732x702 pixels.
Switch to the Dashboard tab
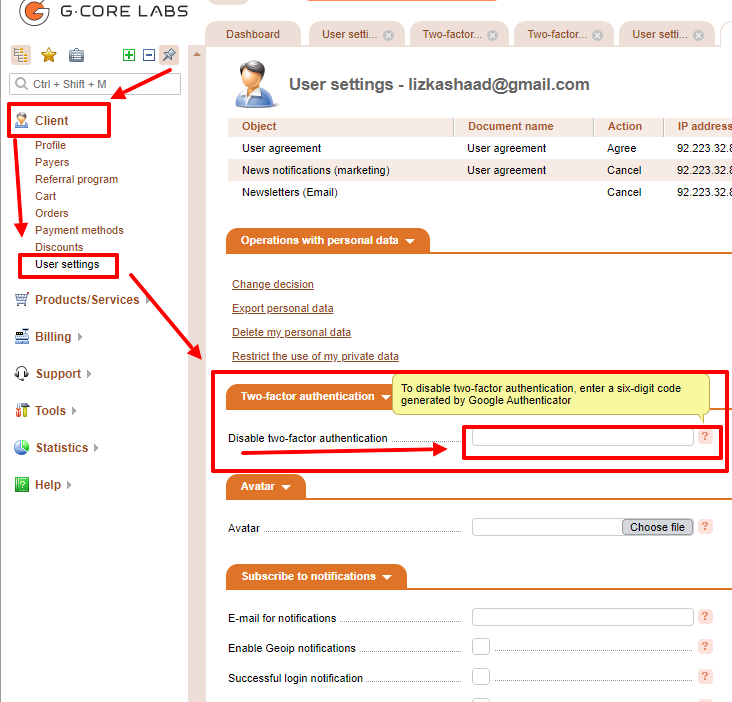tap(253, 34)
